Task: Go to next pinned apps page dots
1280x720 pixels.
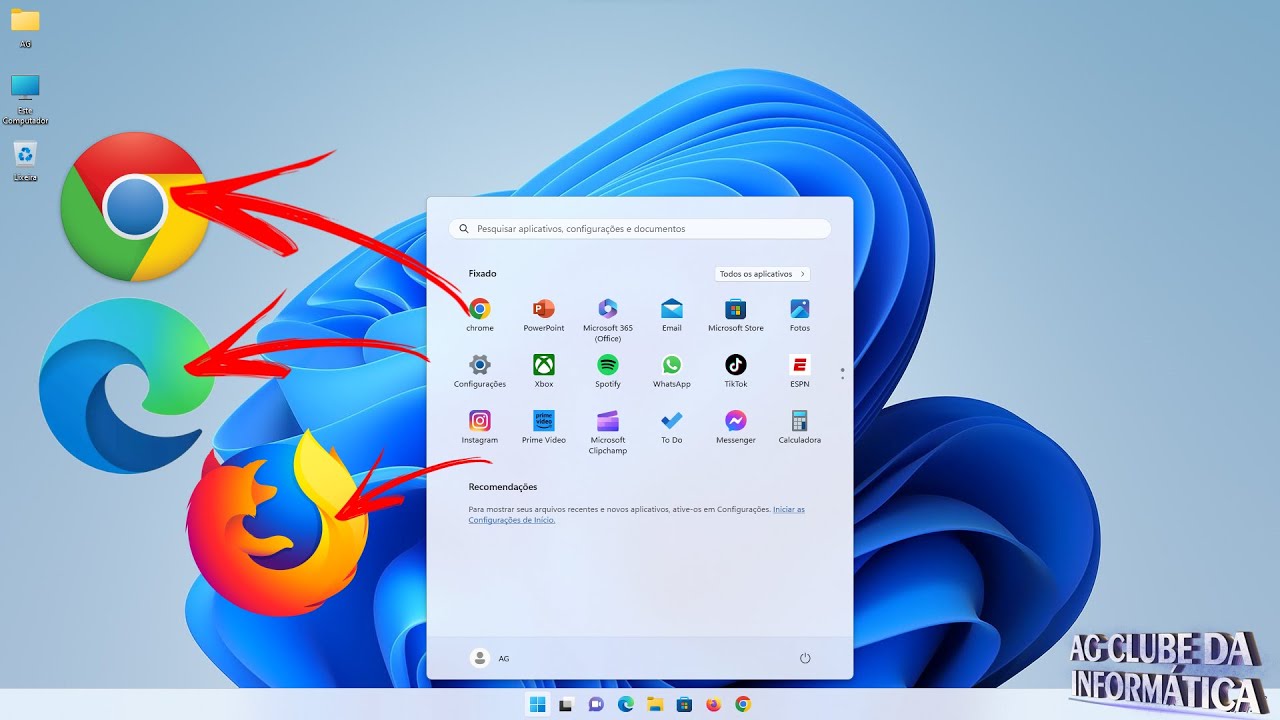Action: click(x=843, y=373)
